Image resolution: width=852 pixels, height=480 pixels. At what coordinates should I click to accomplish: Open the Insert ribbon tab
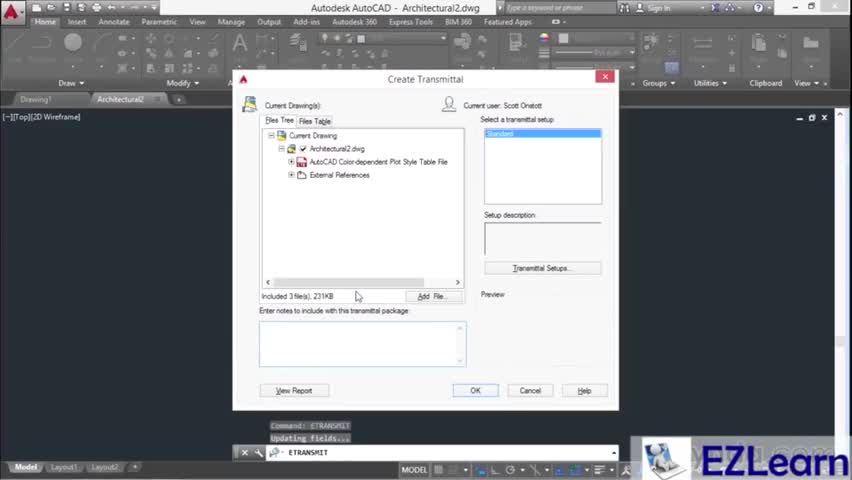77,22
